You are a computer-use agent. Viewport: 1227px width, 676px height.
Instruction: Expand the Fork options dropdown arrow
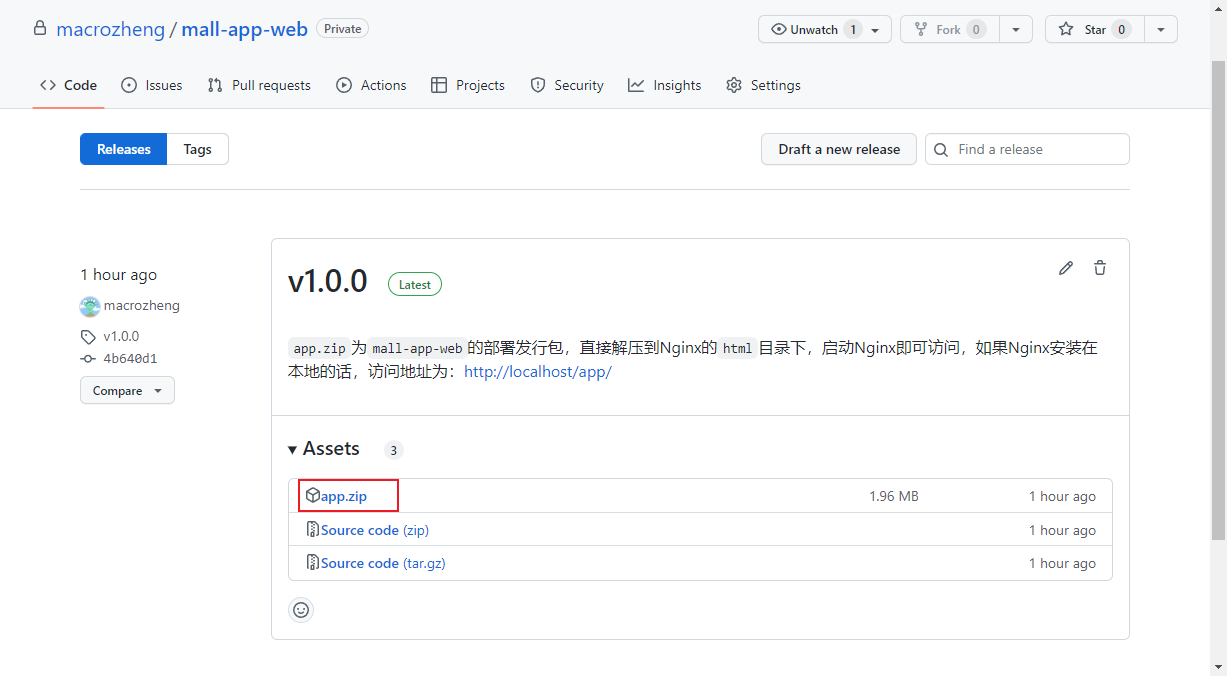click(1016, 30)
